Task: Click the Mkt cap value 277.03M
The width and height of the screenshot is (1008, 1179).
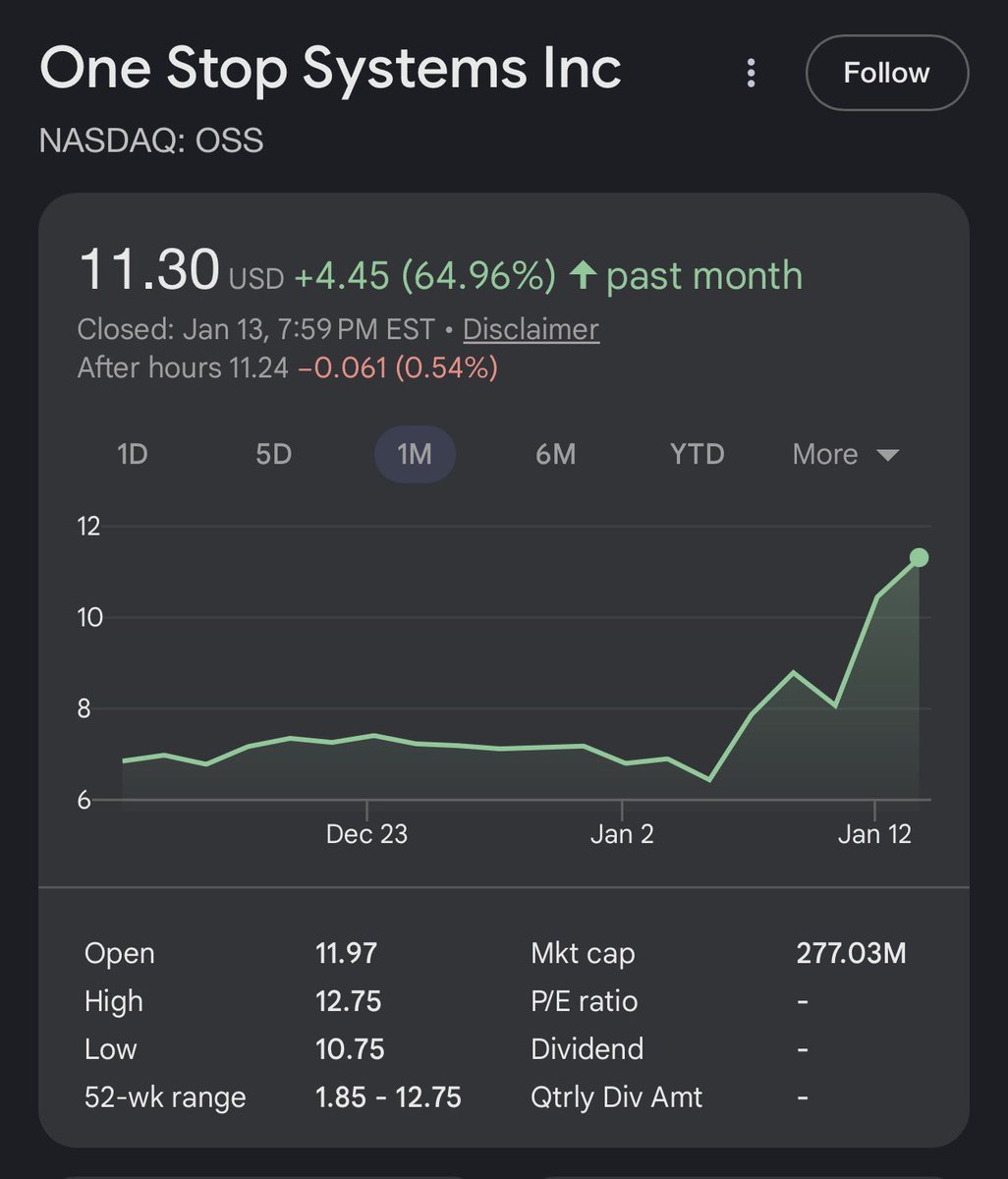Action: [851, 953]
